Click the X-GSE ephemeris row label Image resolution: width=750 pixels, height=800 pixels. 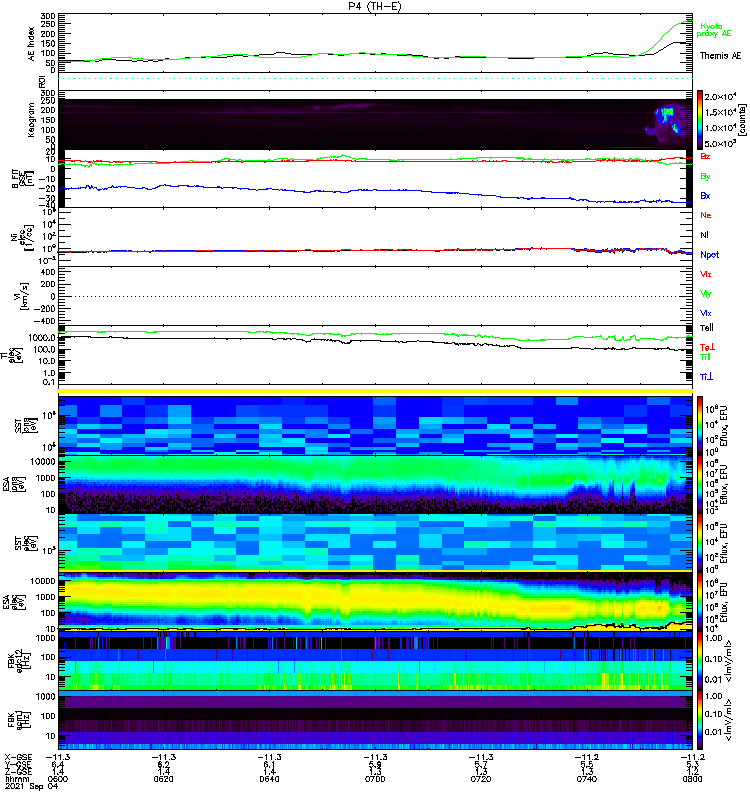point(18,757)
